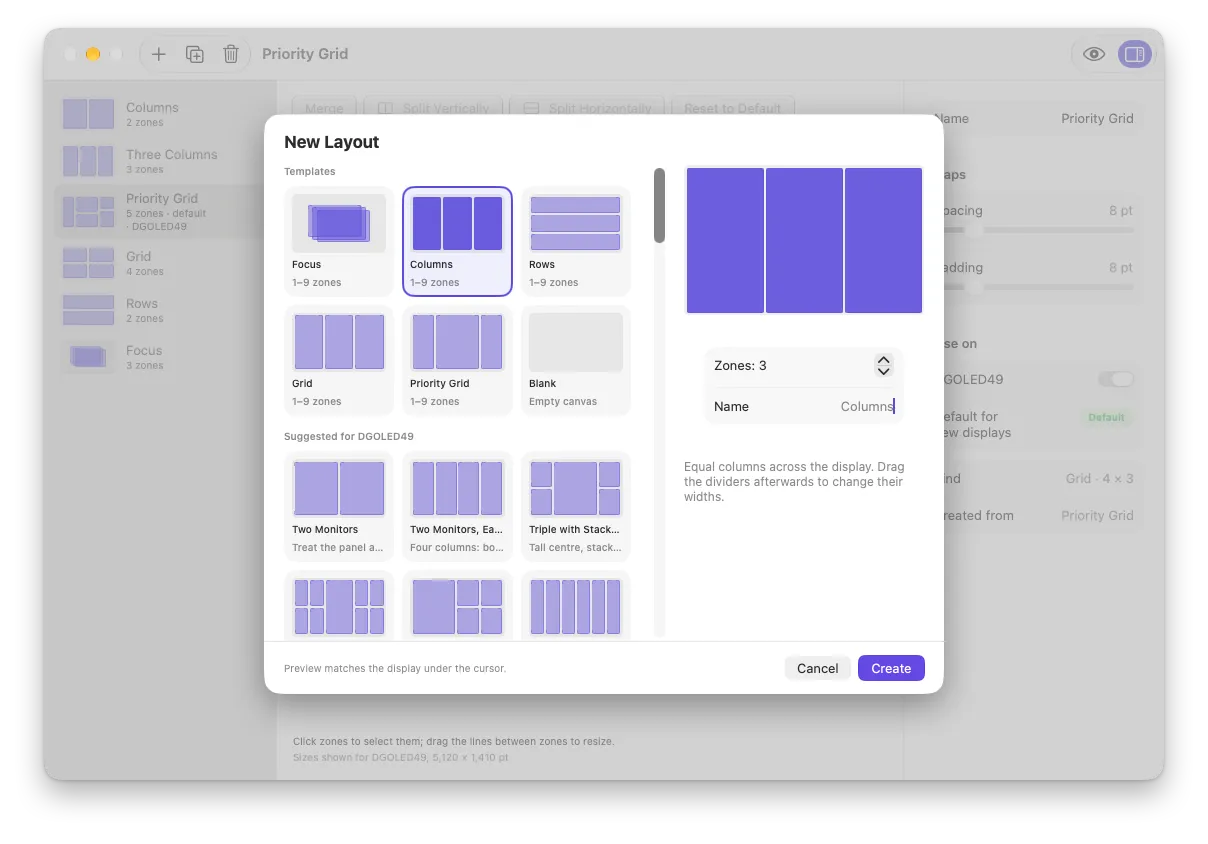Choose the Blank empty canvas template

(x=576, y=360)
